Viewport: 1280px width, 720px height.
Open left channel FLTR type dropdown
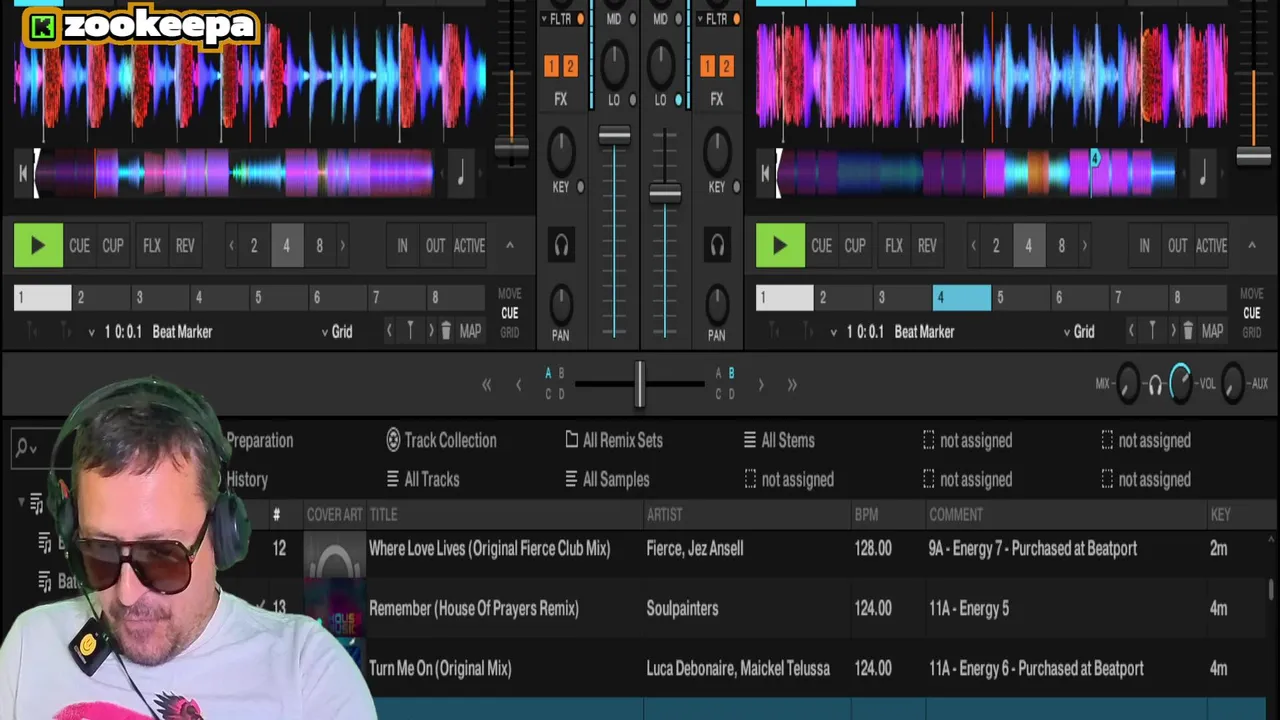(x=544, y=19)
